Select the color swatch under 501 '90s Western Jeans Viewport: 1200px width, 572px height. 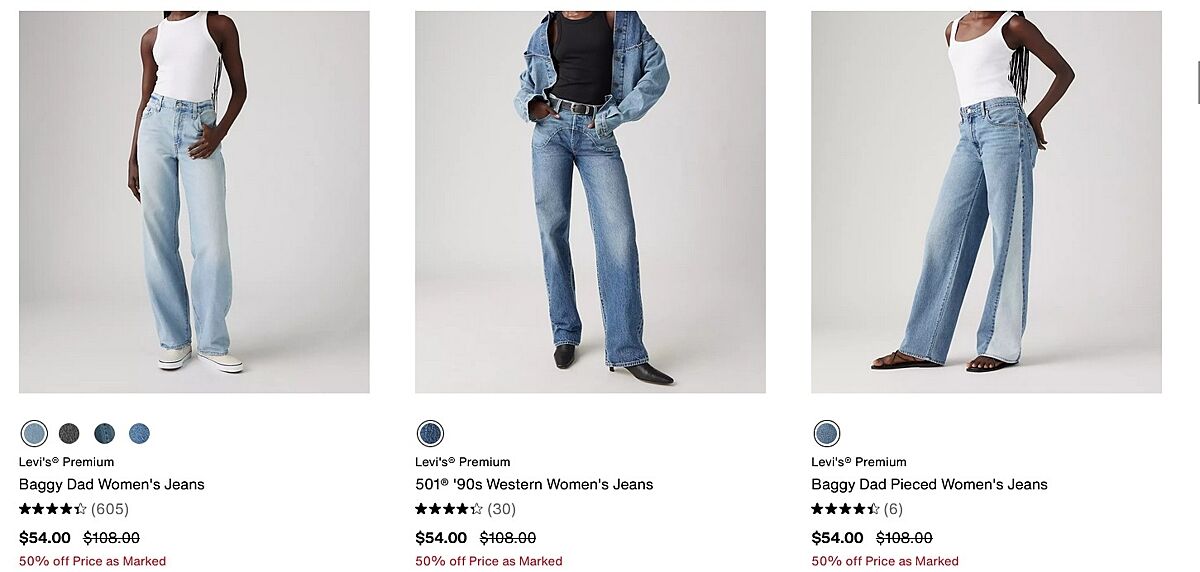tap(430, 433)
